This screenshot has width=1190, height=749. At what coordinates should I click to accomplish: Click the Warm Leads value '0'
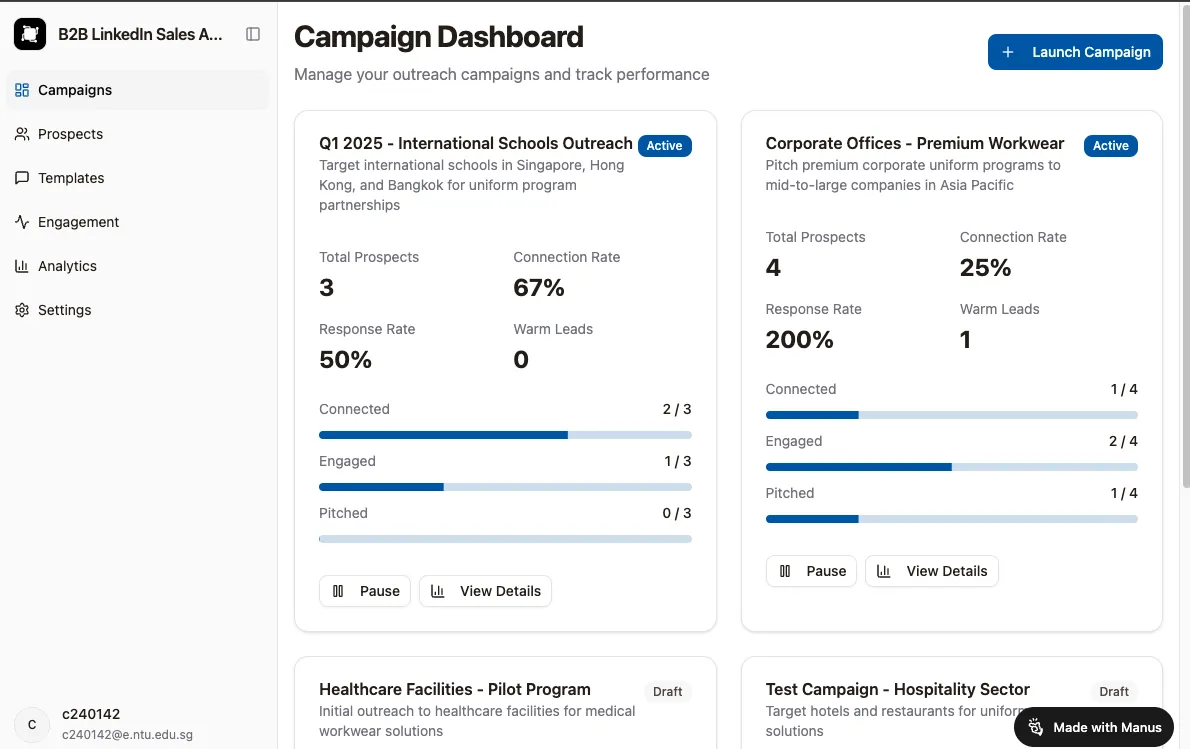pyautogui.click(x=521, y=360)
